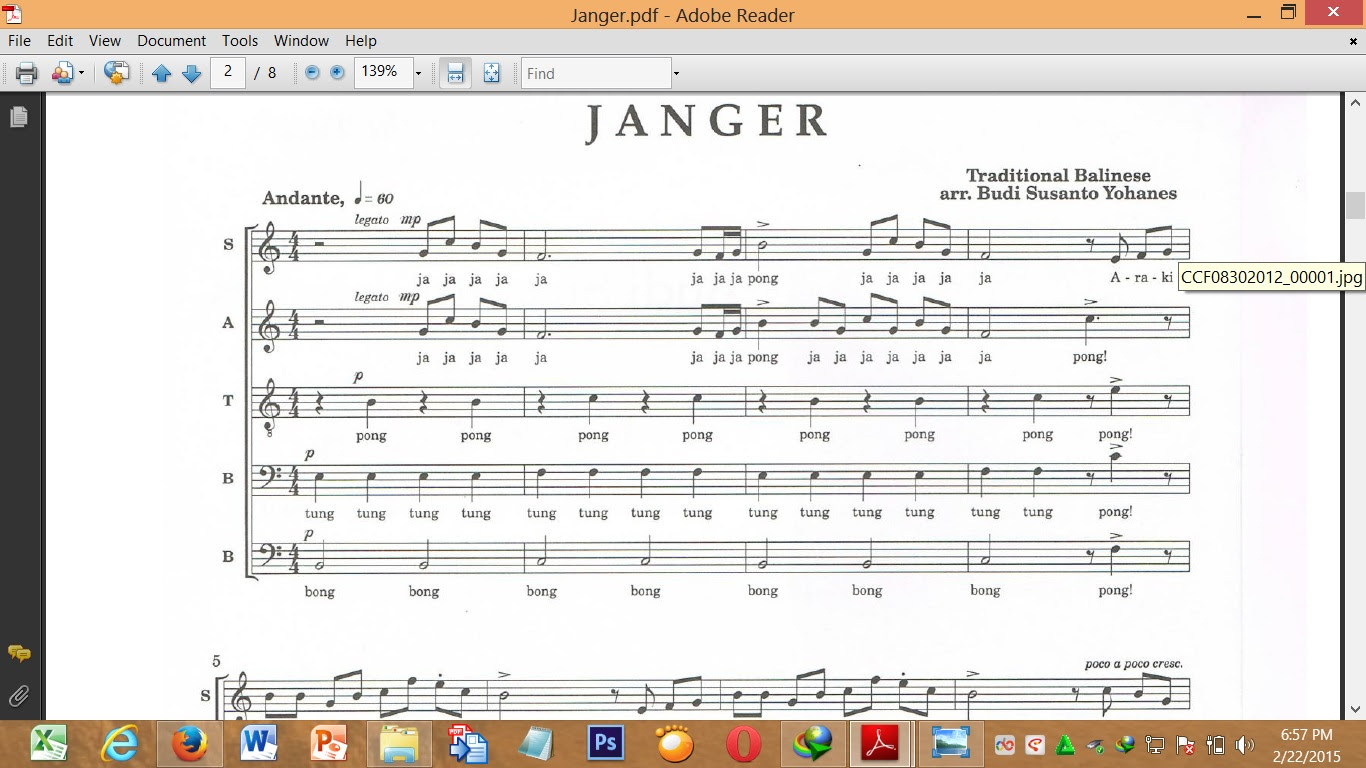Click the PDF converter taskbar icon
Screen dimensions: 1366x768
(466, 743)
